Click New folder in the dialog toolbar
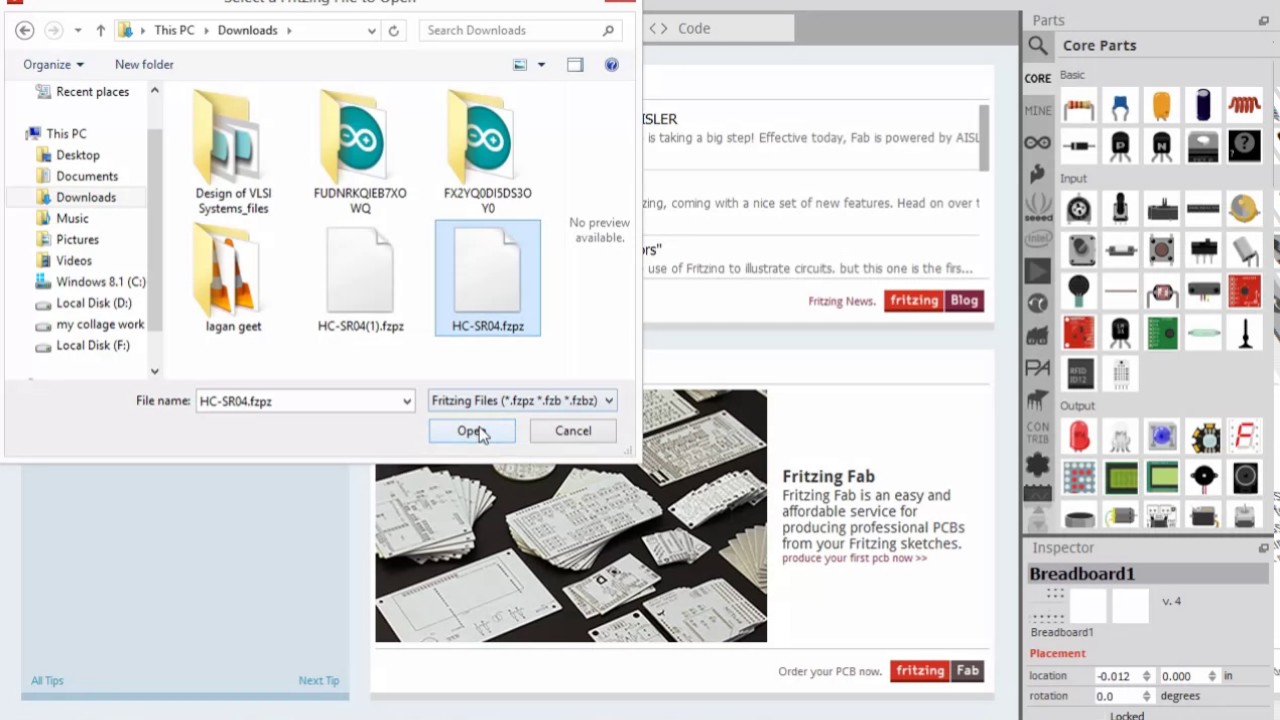The width and height of the screenshot is (1280, 720). [144, 64]
